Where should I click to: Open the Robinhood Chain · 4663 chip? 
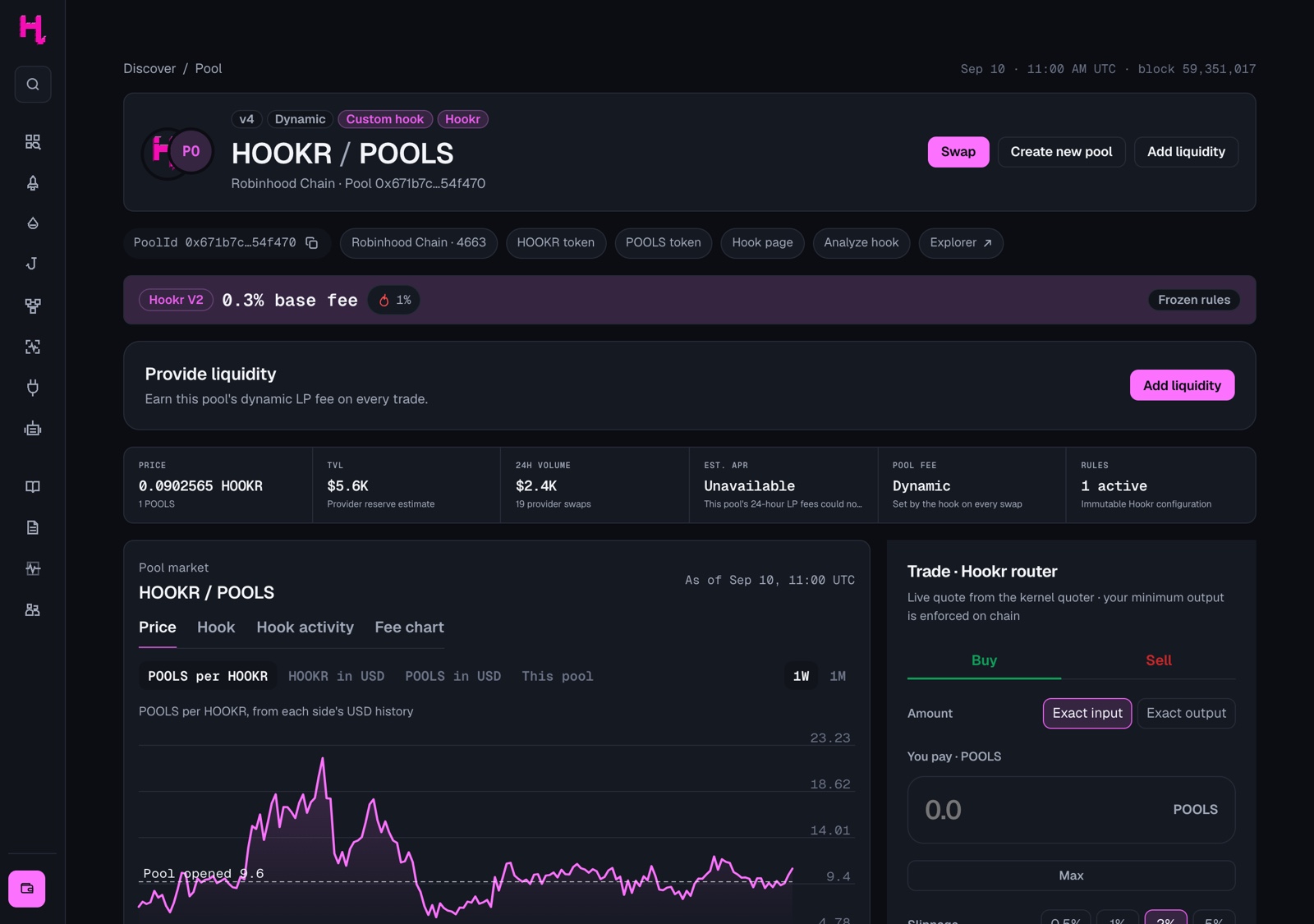[419, 243]
